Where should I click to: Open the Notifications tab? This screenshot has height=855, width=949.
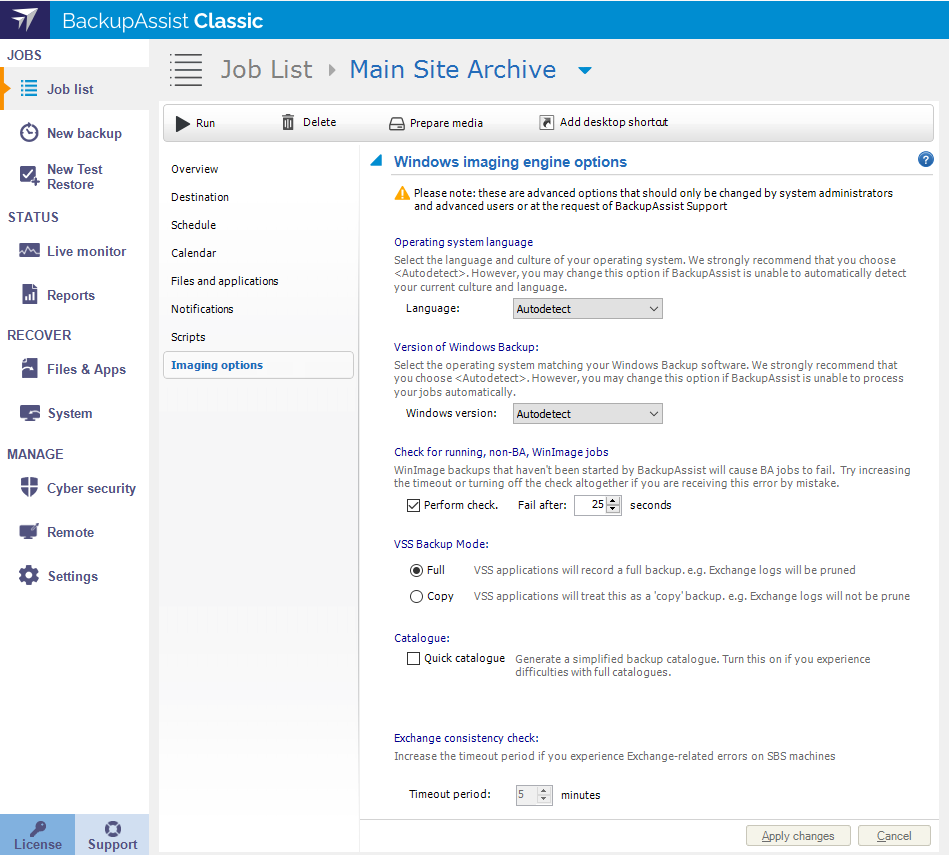pyautogui.click(x=202, y=309)
